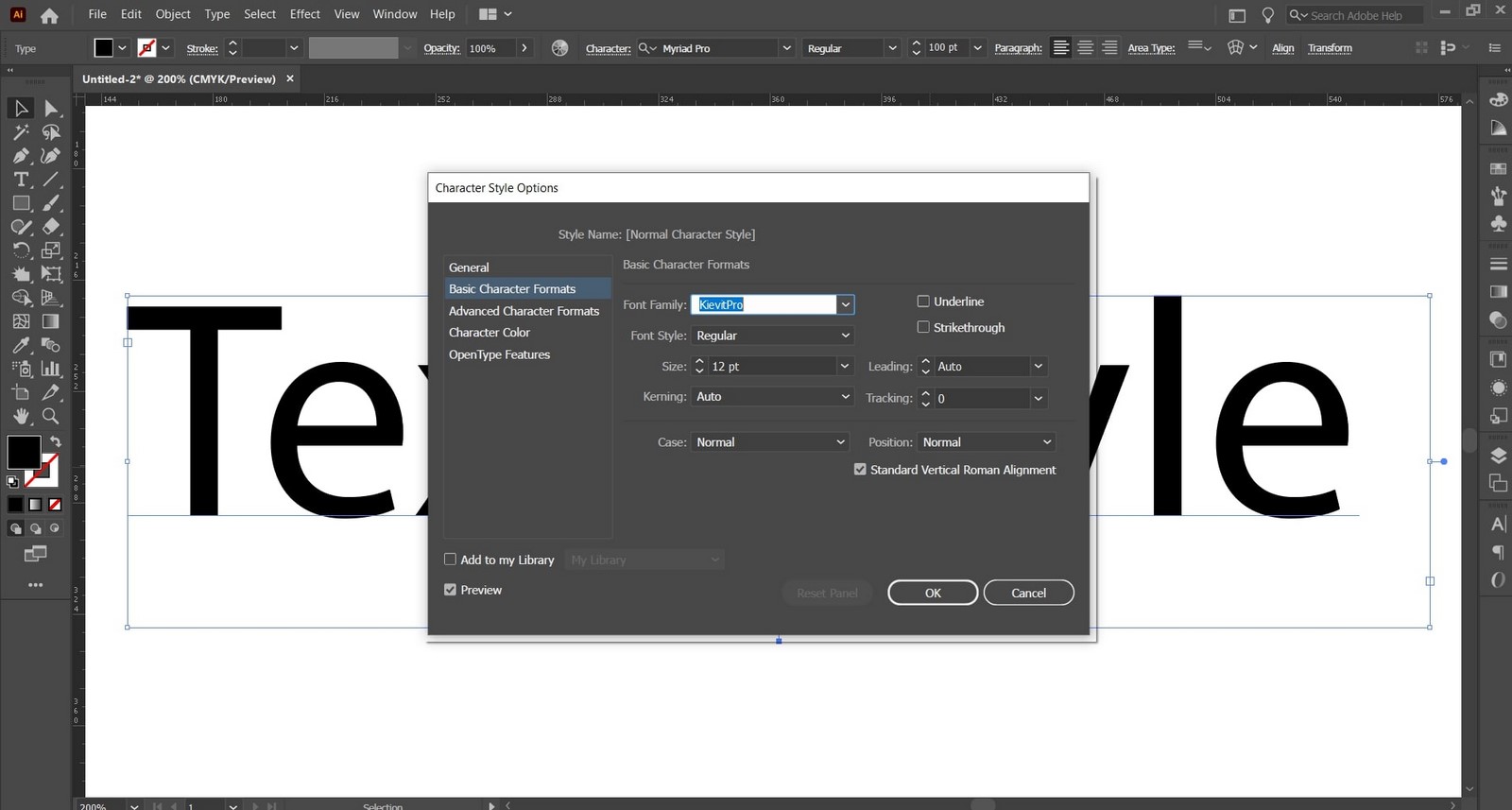This screenshot has height=810, width=1512.
Task: Open the Layers panel icon
Action: click(x=1498, y=456)
